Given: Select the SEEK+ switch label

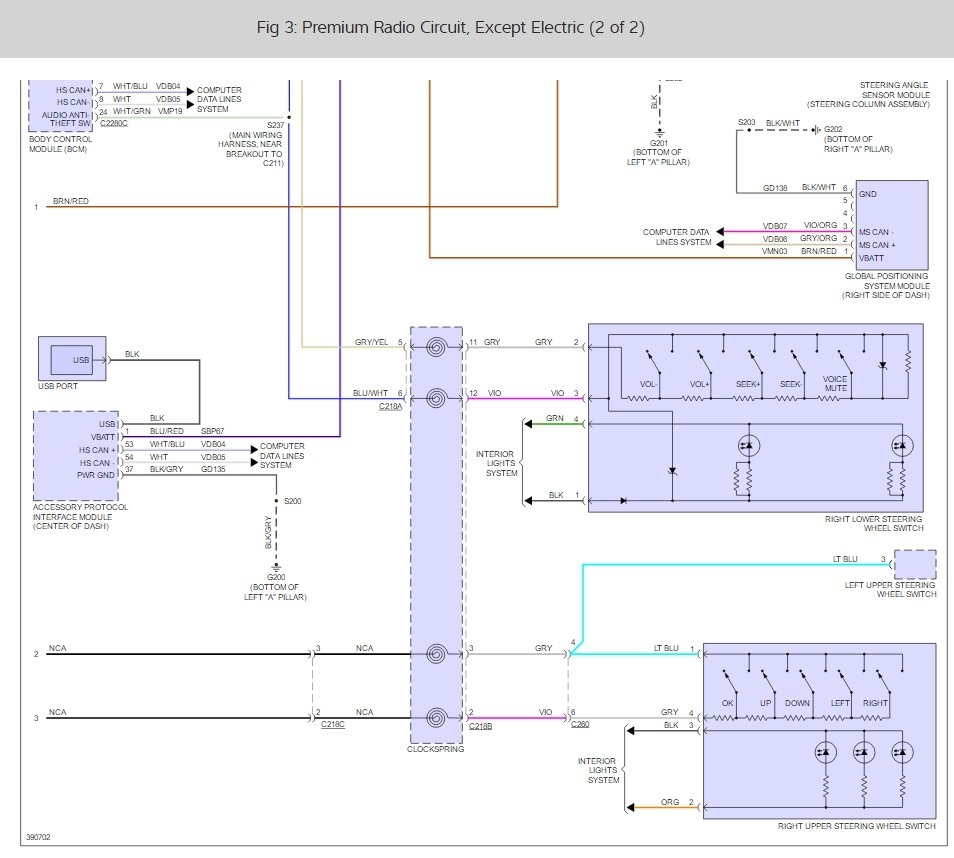Looking at the screenshot, I should pyautogui.click(x=749, y=381).
